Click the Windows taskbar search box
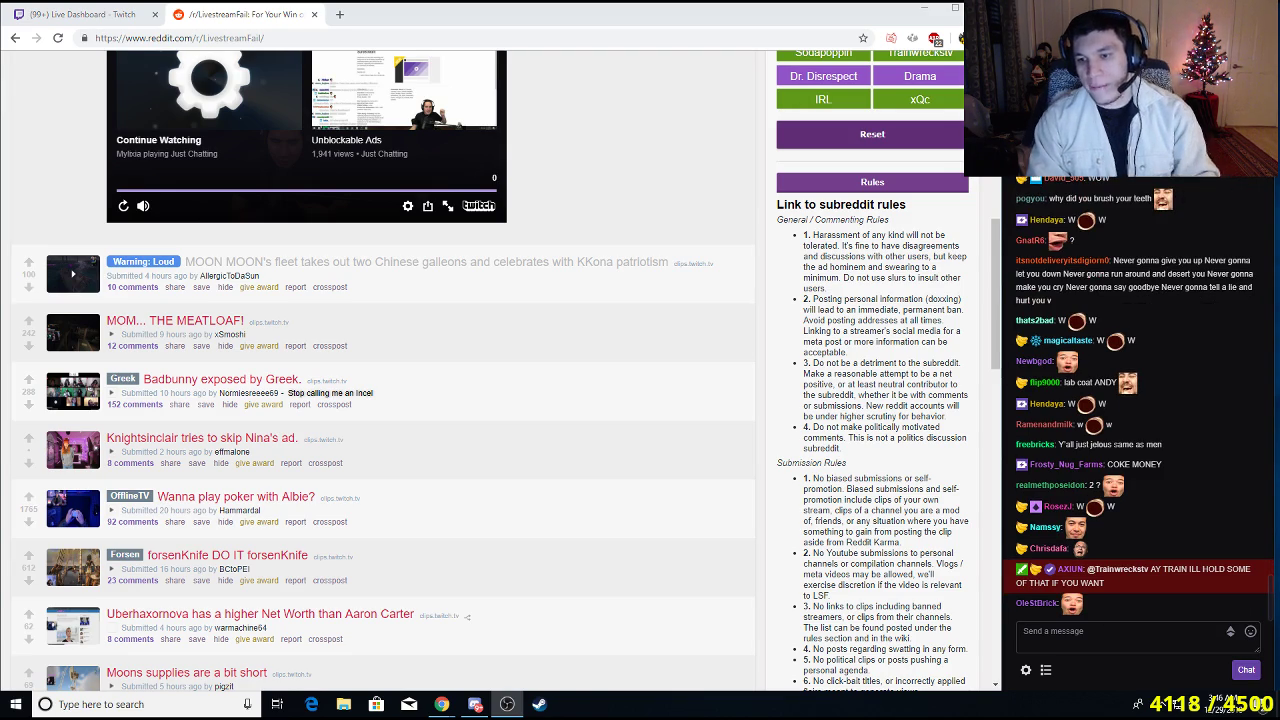 tap(145, 704)
